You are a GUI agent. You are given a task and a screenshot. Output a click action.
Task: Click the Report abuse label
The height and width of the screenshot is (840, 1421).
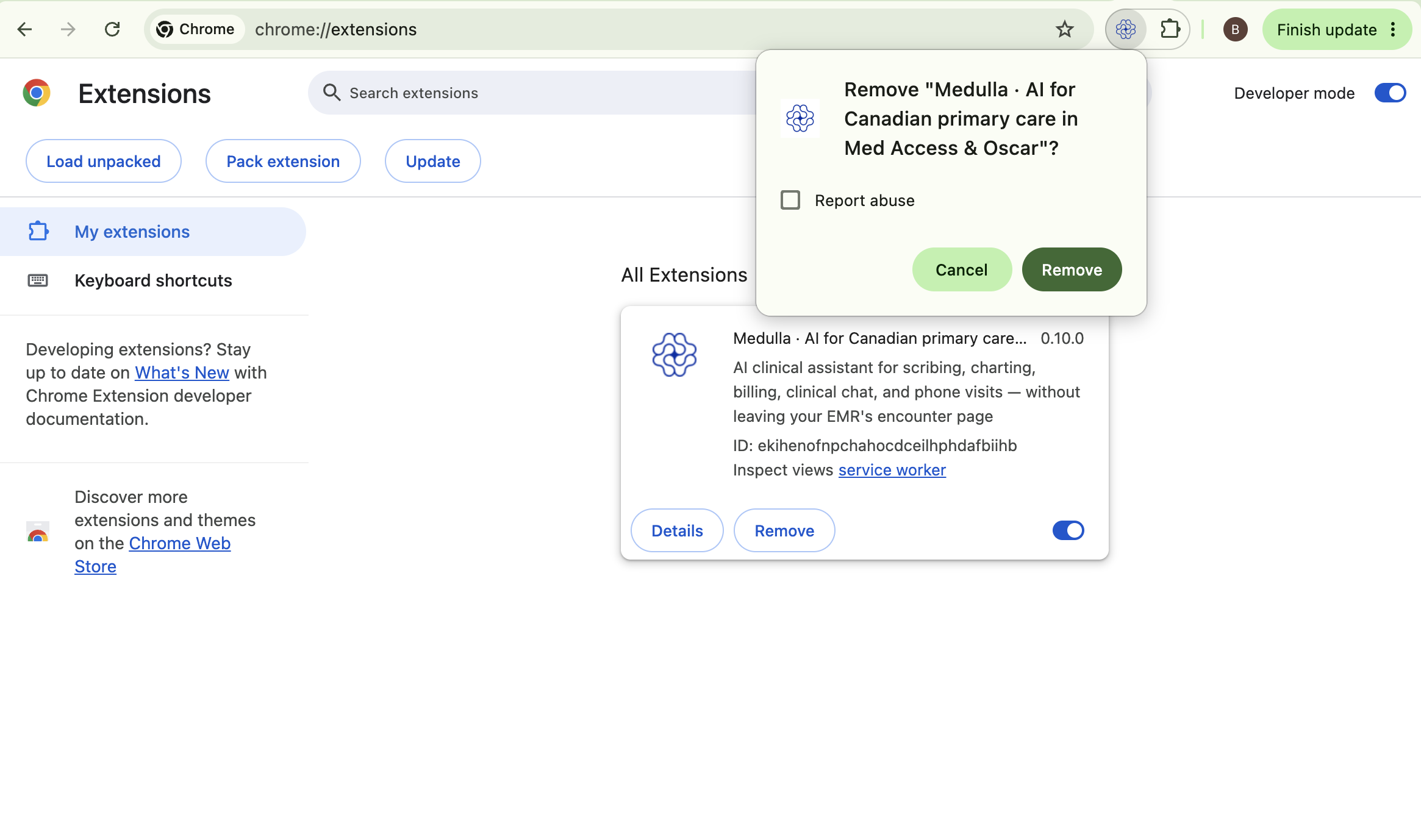click(x=865, y=201)
